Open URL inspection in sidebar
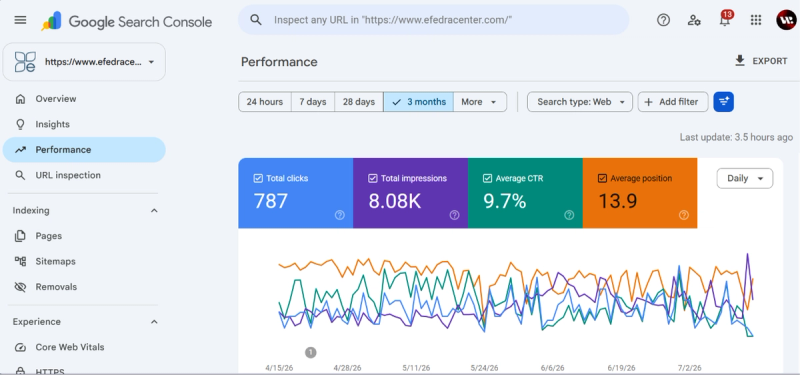This screenshot has height=375, width=800. point(84,176)
